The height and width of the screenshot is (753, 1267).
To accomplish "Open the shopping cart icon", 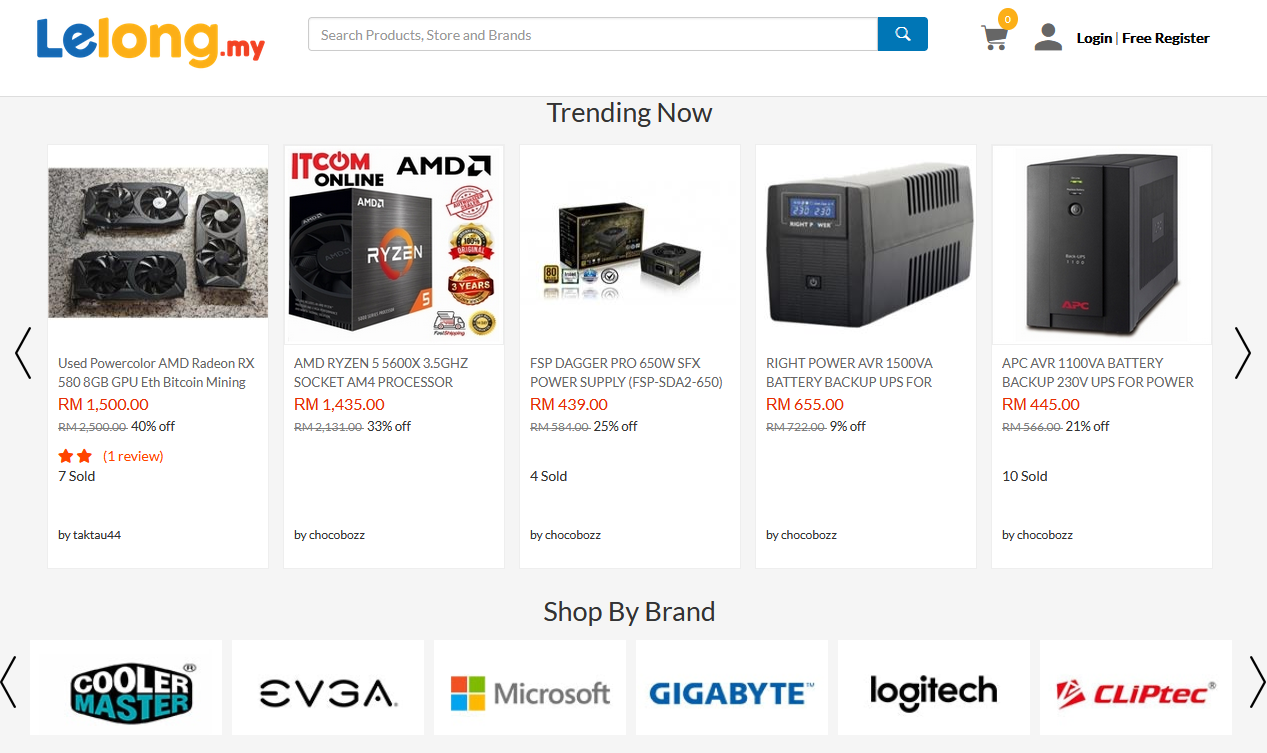I will point(994,38).
